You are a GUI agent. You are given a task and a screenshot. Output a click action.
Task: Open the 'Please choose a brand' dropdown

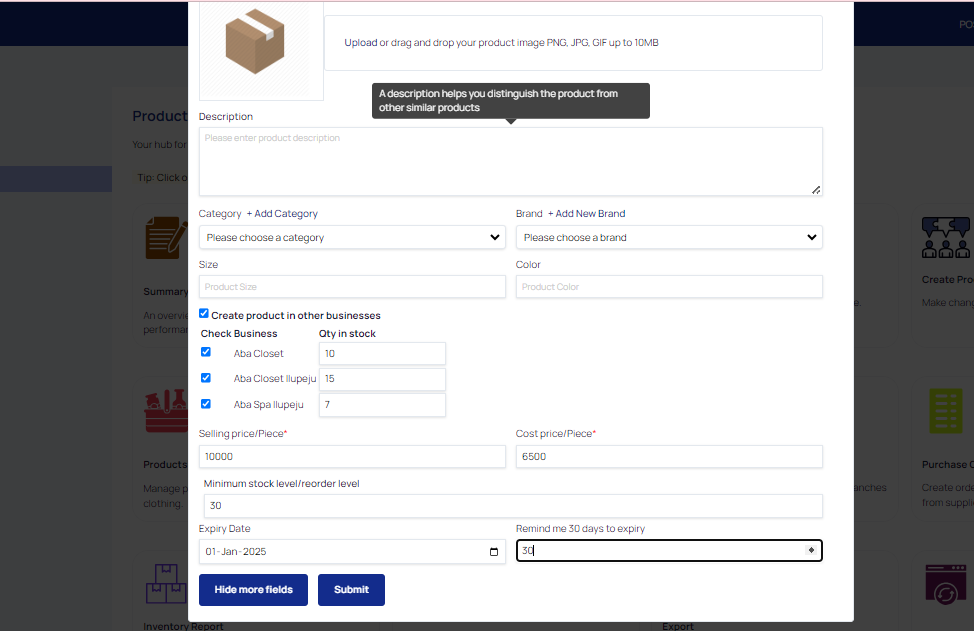coord(669,238)
